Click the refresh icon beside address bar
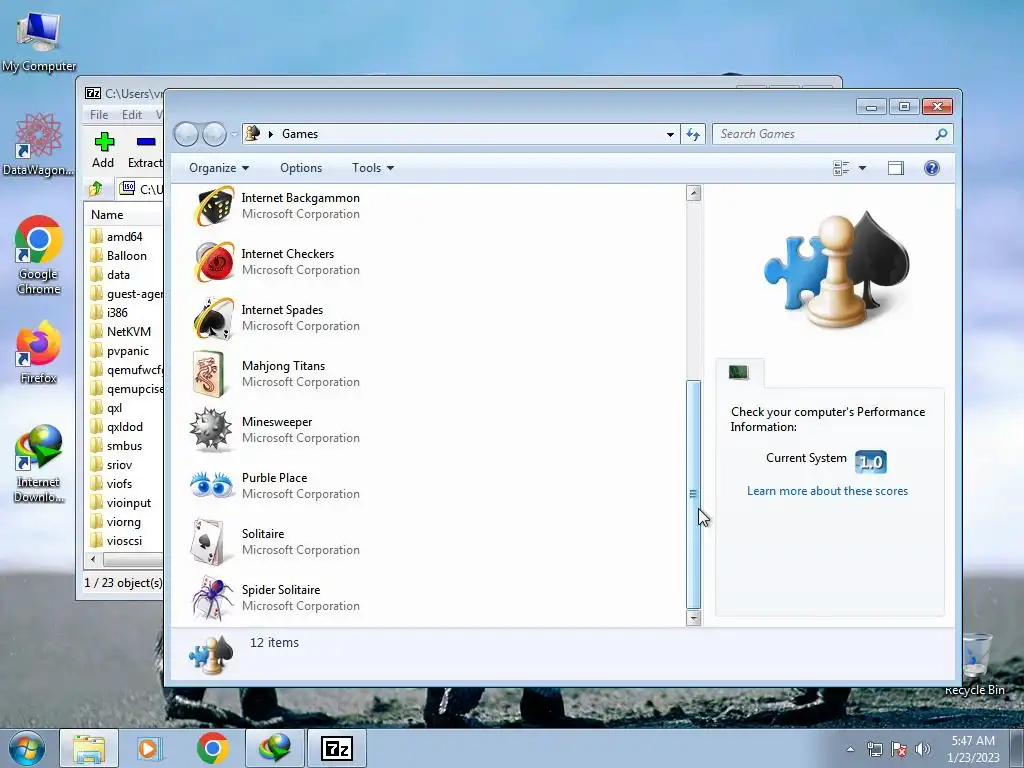This screenshot has height=768, width=1024. click(x=692, y=134)
